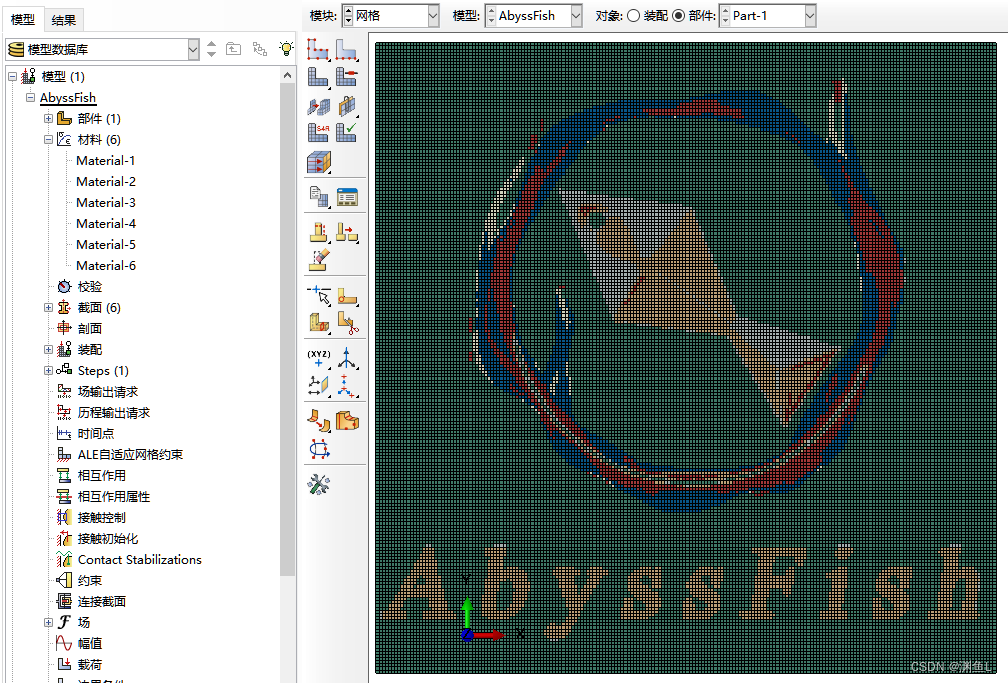Open the Mesh Manager table icon
Viewport: 1008px width, 683px height.
tap(347, 197)
